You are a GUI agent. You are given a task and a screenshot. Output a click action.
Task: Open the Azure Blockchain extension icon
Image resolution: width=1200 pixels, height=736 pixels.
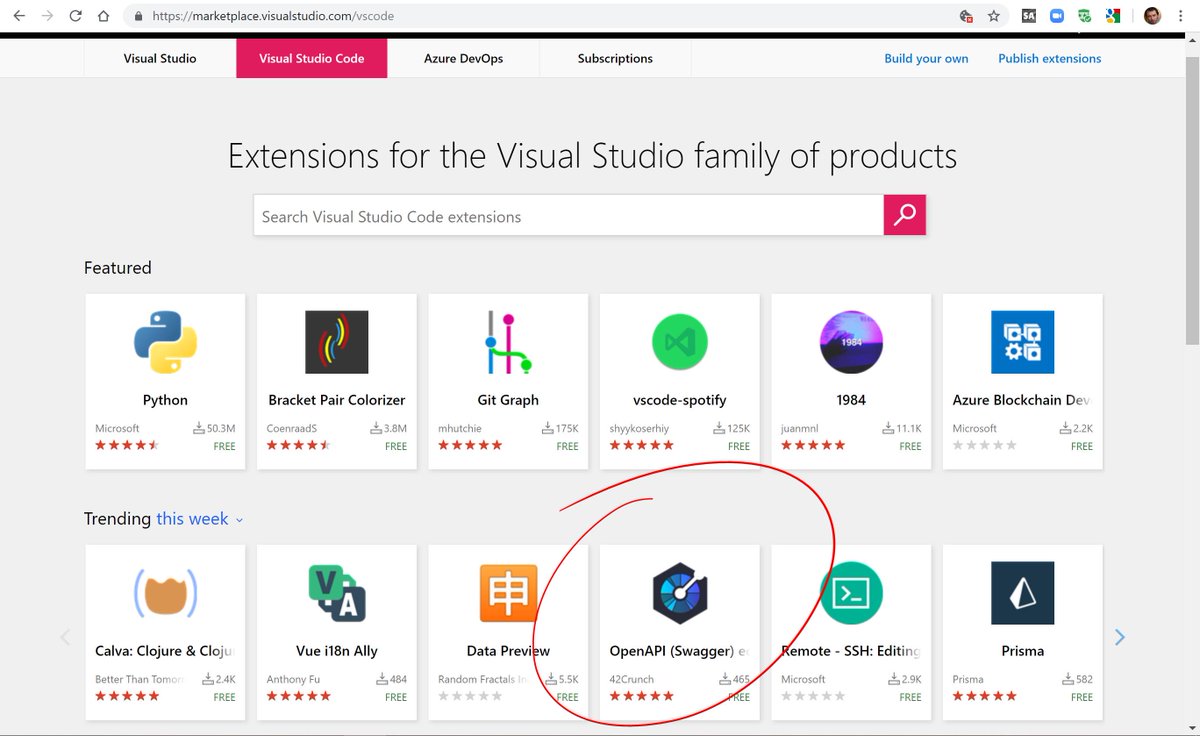tap(1023, 342)
